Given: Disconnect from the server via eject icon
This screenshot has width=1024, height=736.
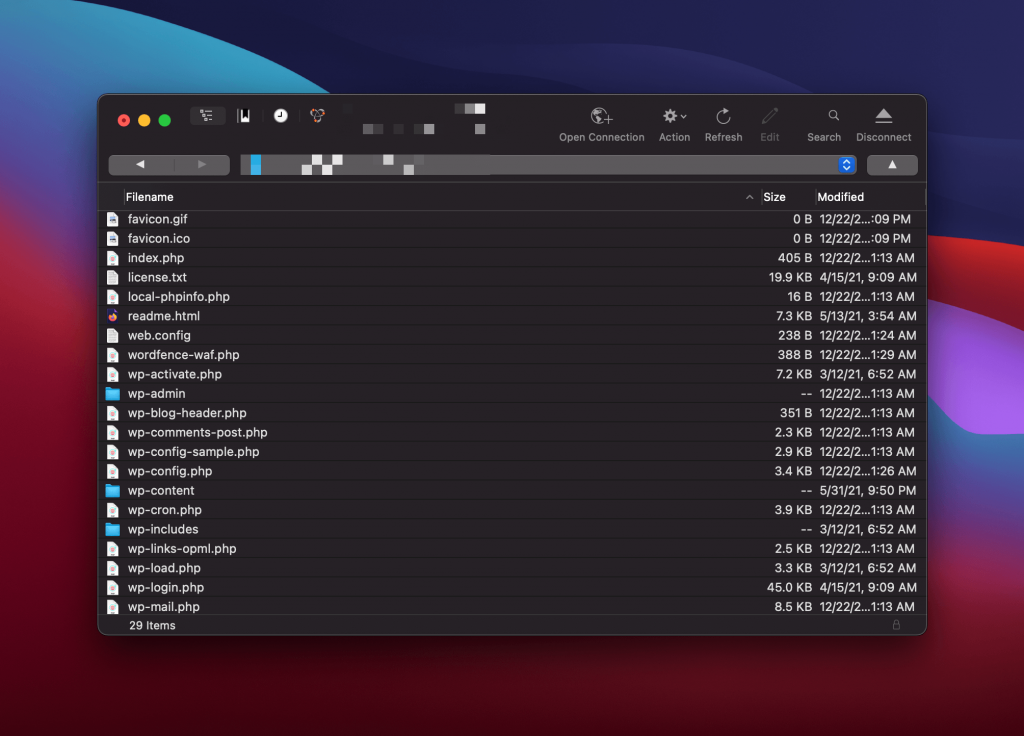Looking at the screenshot, I should coord(883,117).
